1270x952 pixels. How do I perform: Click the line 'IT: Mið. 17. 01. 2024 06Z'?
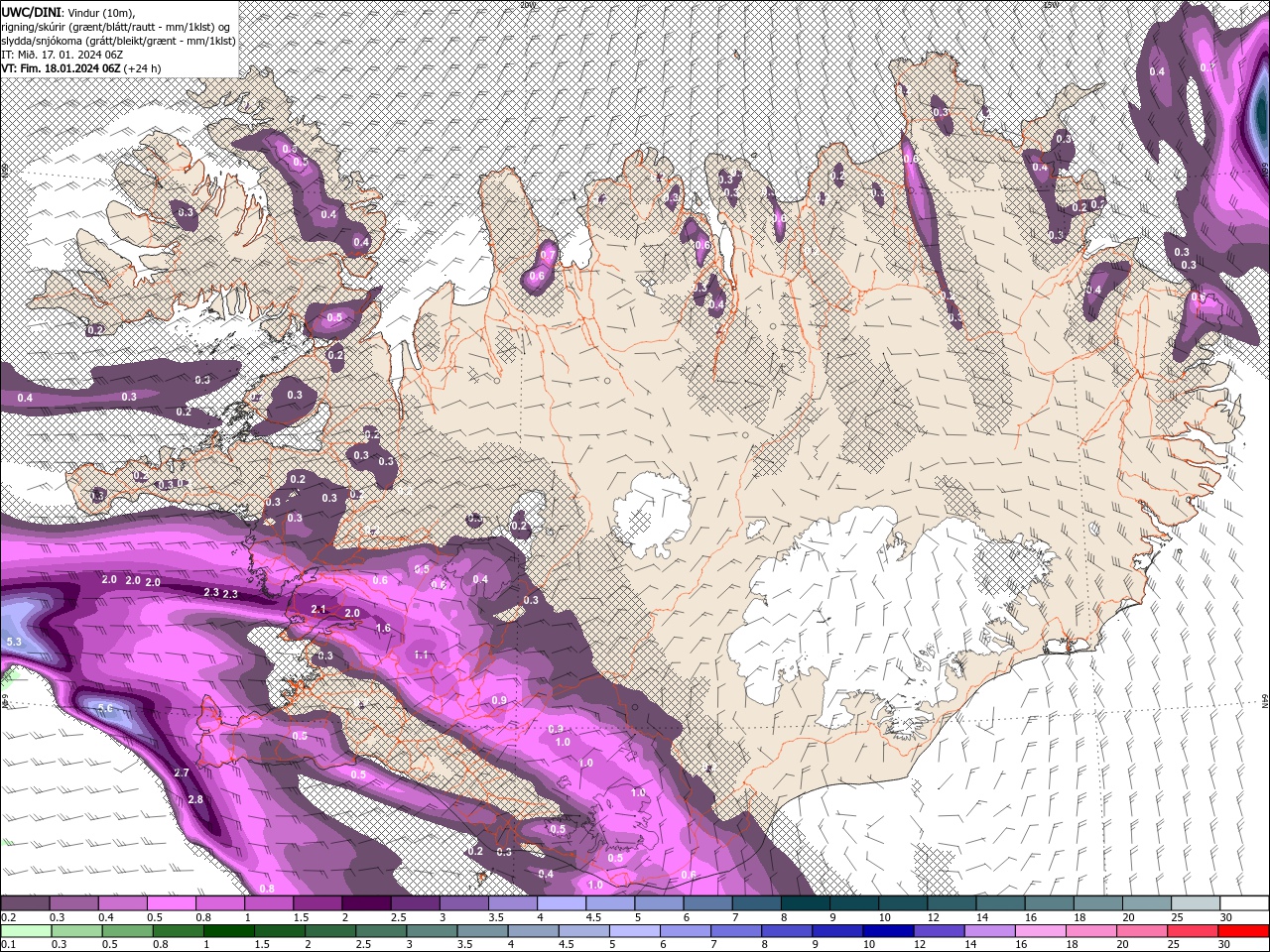[x=63, y=54]
